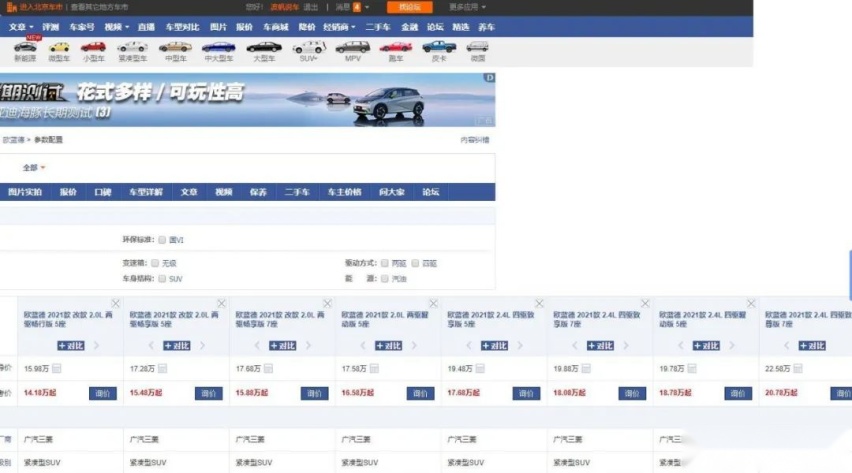Viewport: 852px width, 473px height.
Task: Expand the arrow next to the message badge
Action: pos(367,7)
